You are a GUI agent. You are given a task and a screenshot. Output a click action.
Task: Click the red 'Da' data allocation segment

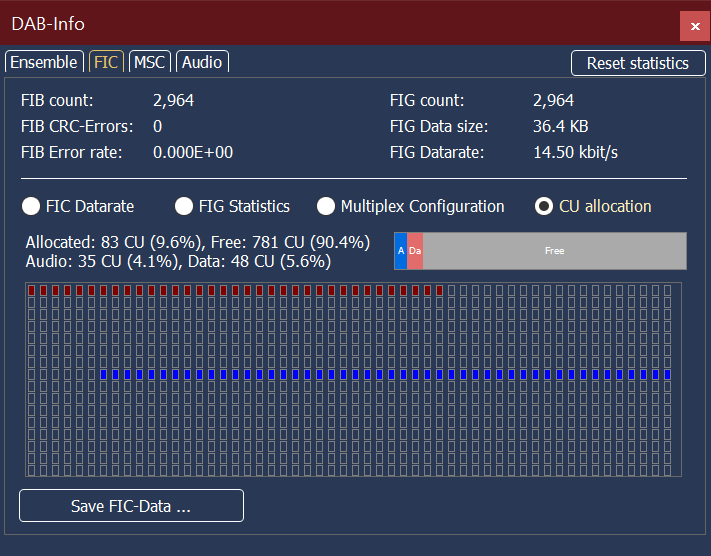(x=415, y=251)
